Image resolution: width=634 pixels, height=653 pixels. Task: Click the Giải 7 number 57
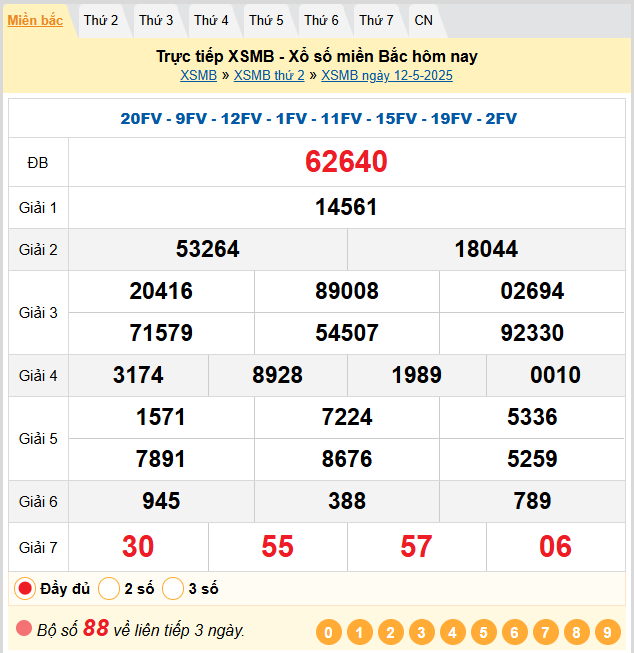416,546
